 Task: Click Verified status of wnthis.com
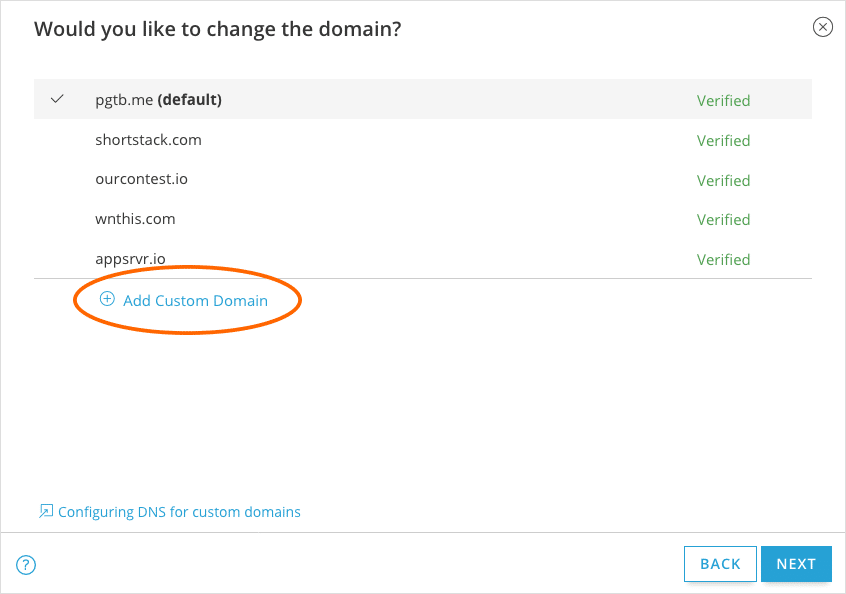click(723, 220)
